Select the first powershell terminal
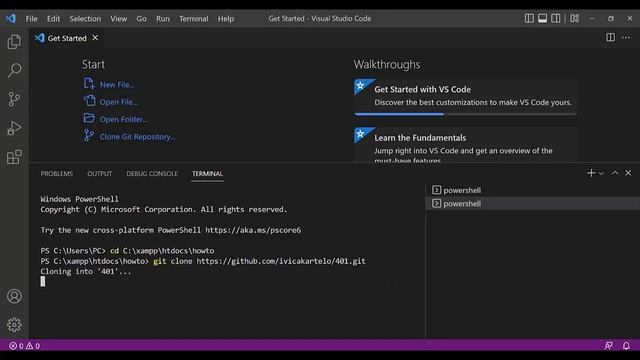This screenshot has height=360, width=640. (533, 190)
